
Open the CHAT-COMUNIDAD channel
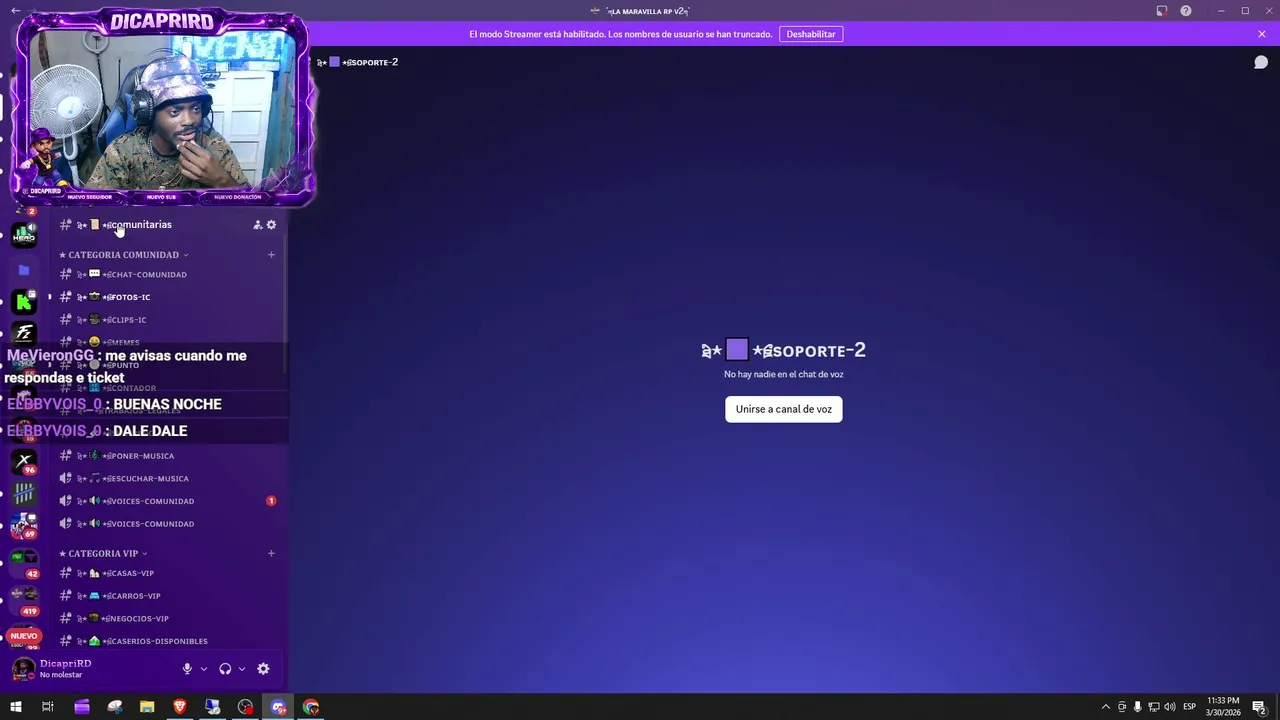pos(168,274)
